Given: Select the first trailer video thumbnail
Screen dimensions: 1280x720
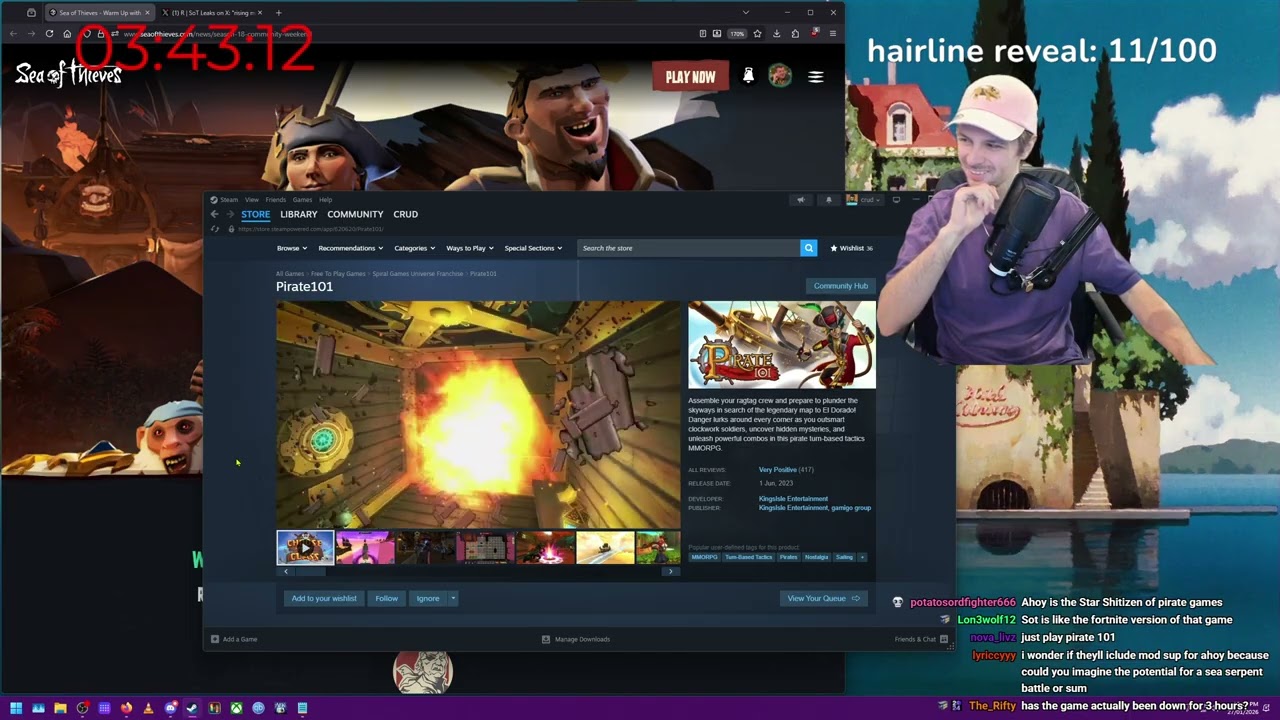Looking at the screenshot, I should pyautogui.click(x=305, y=548).
